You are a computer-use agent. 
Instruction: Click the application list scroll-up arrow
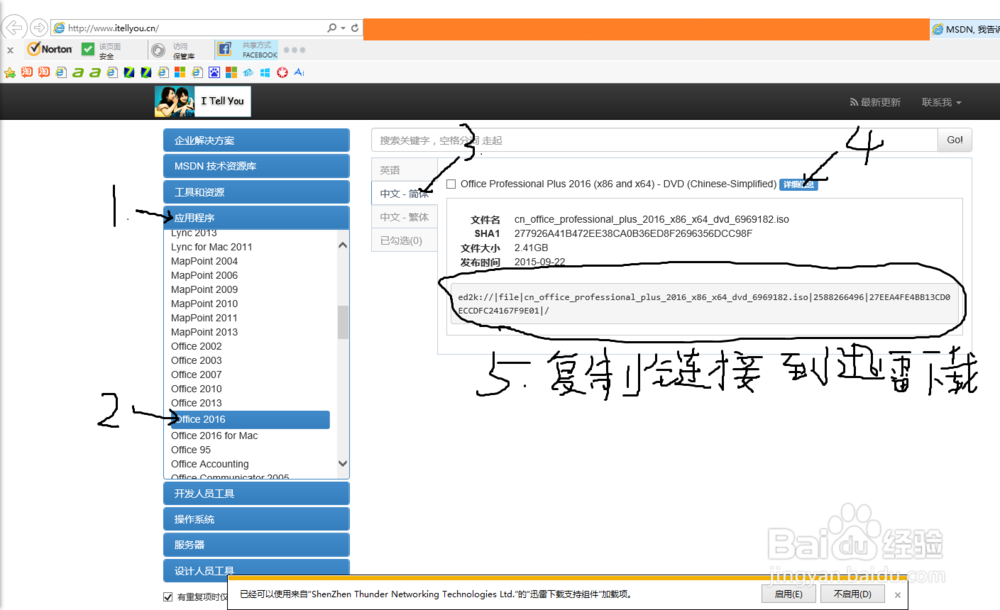[x=342, y=245]
